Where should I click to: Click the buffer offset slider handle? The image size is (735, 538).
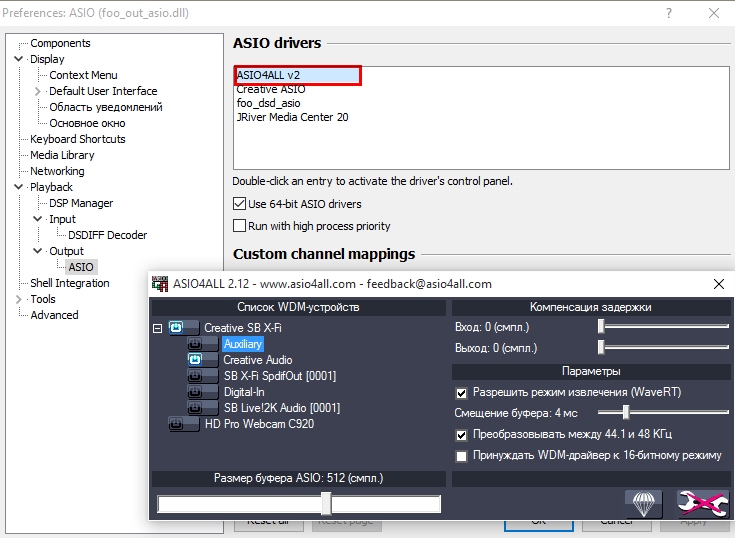pos(626,412)
